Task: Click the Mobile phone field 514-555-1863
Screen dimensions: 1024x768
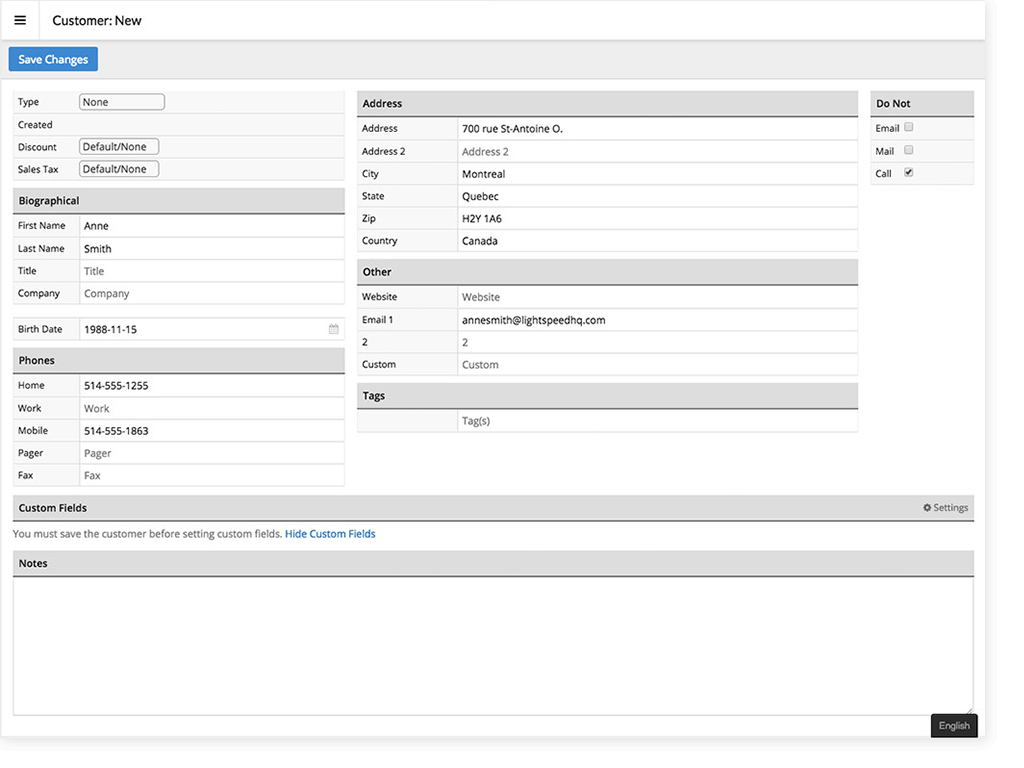Action: pos(212,431)
